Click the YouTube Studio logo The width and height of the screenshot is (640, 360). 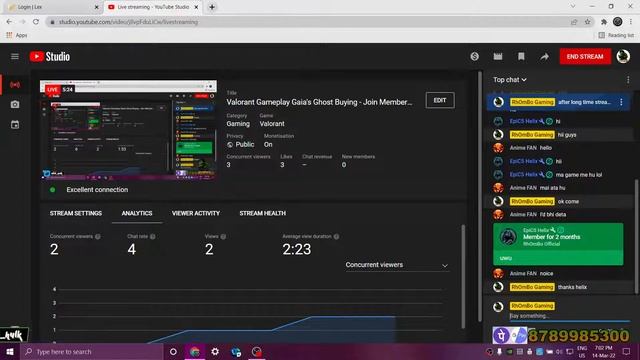pos(49,56)
